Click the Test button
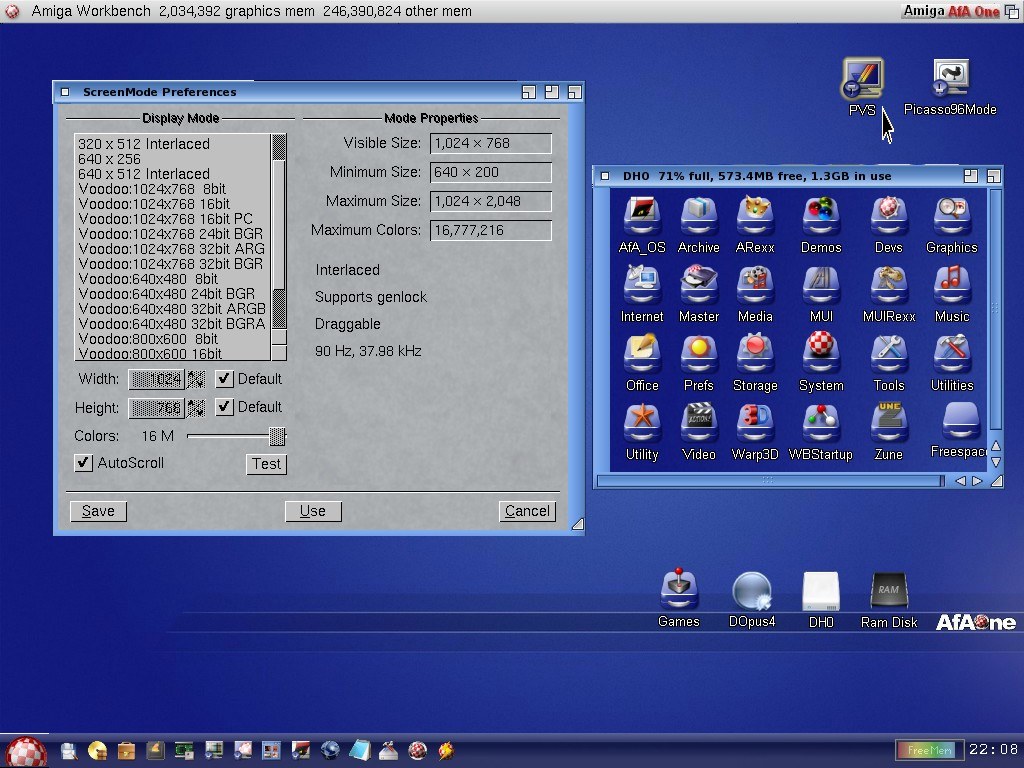The height and width of the screenshot is (768, 1024). (x=266, y=464)
